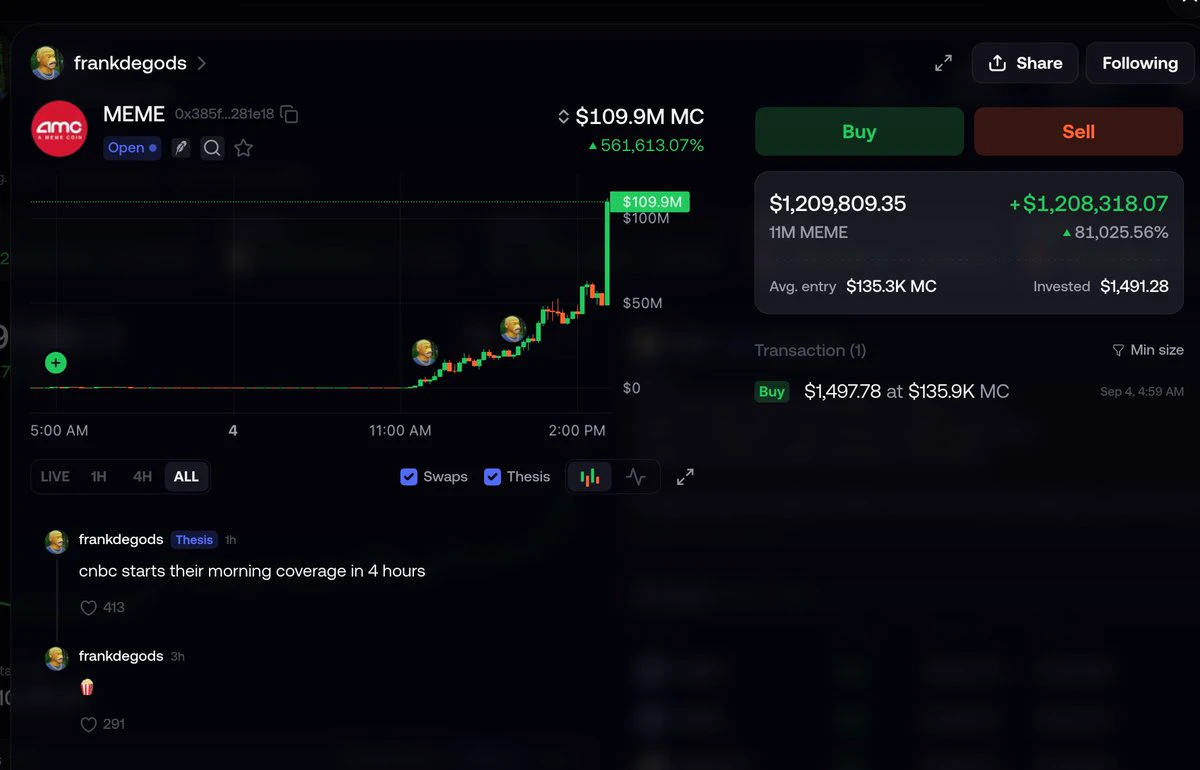Toggle market cap up-down arrows
Image resolution: width=1200 pixels, height=770 pixels.
[x=563, y=117]
